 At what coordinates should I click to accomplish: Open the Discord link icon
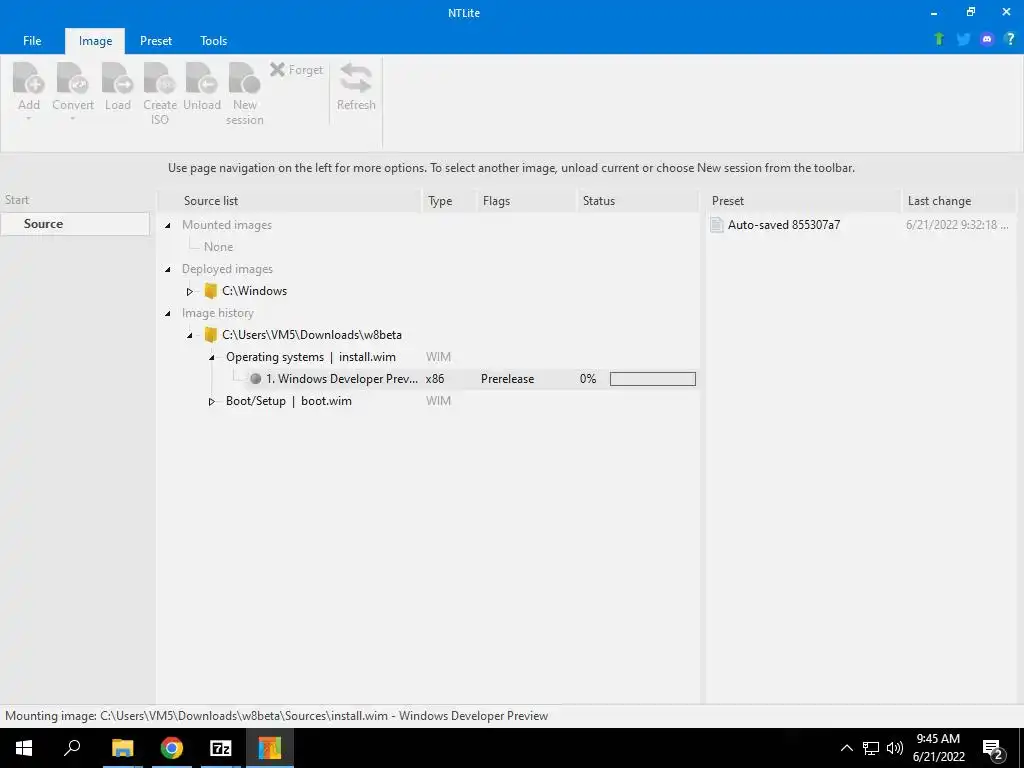[x=987, y=39]
